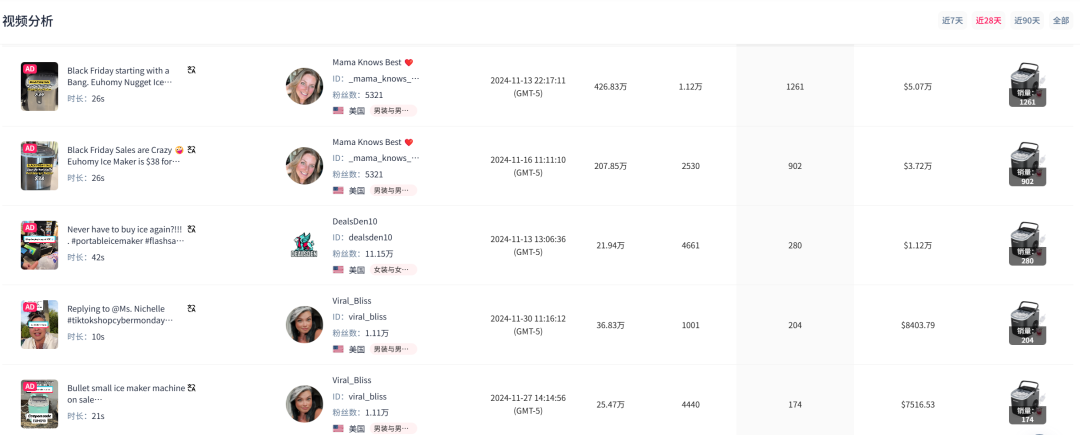Screen dimensions: 1080x435
Task: Click the product thumbnail with 销量 174
Action: pos(1027,403)
